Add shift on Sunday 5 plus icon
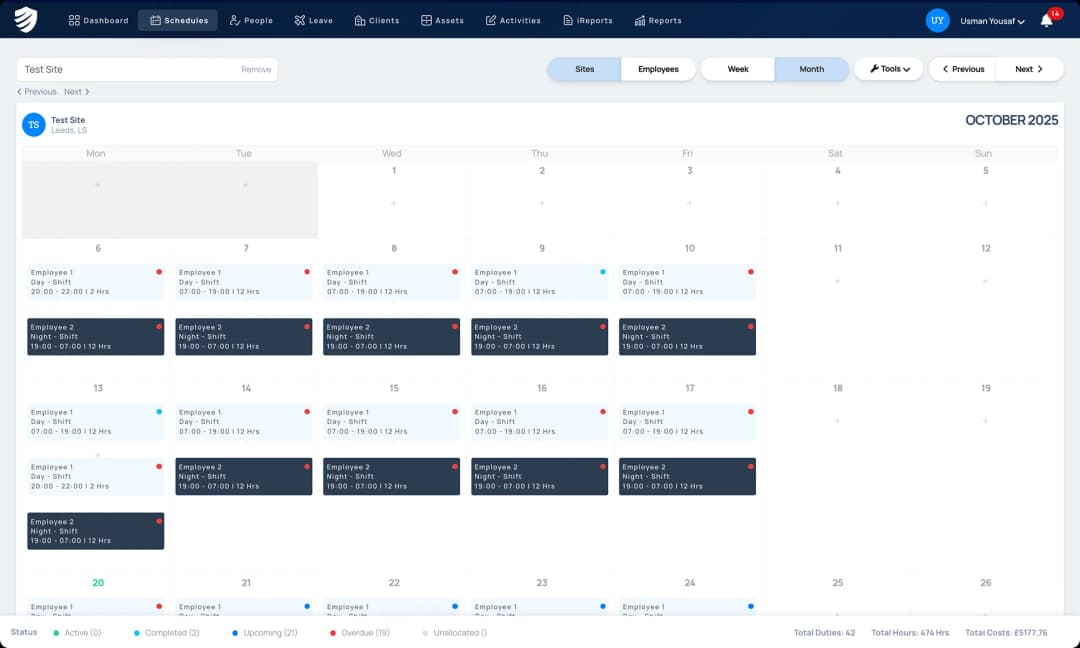Screen dimensions: 1080x648 tap(985, 203)
